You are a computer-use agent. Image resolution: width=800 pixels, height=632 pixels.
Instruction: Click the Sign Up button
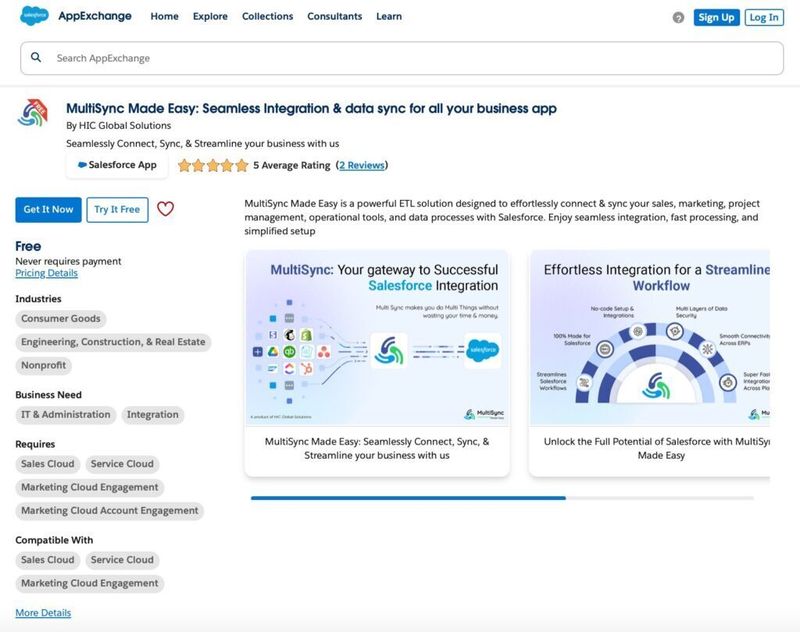click(x=716, y=17)
